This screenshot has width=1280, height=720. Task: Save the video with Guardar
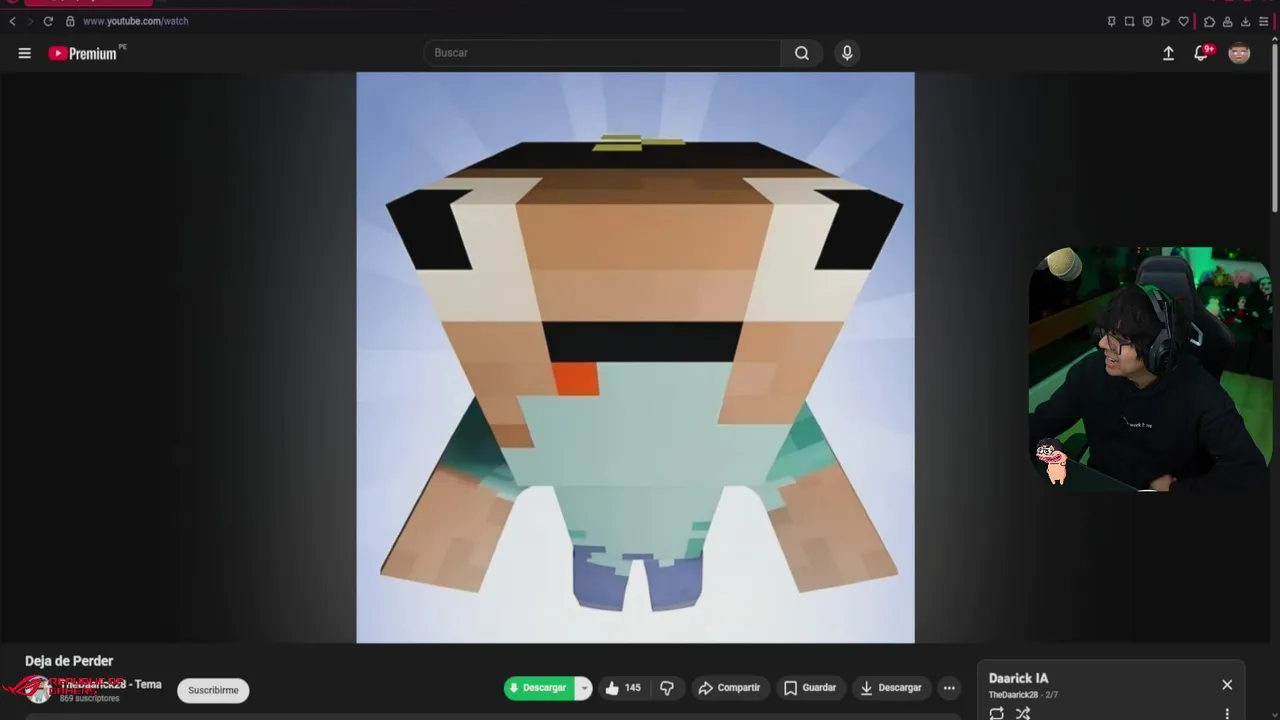click(x=810, y=688)
